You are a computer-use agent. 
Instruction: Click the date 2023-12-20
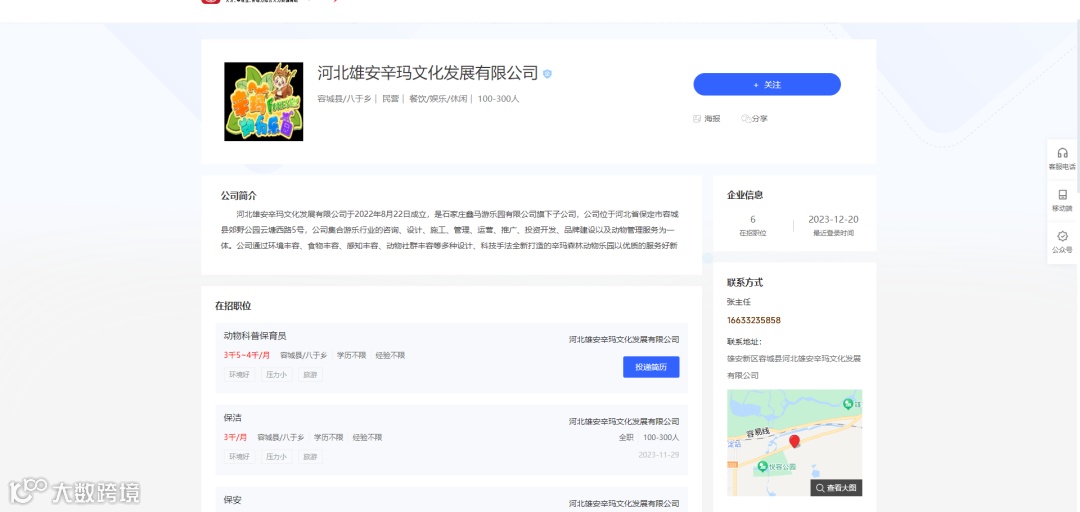(x=833, y=219)
